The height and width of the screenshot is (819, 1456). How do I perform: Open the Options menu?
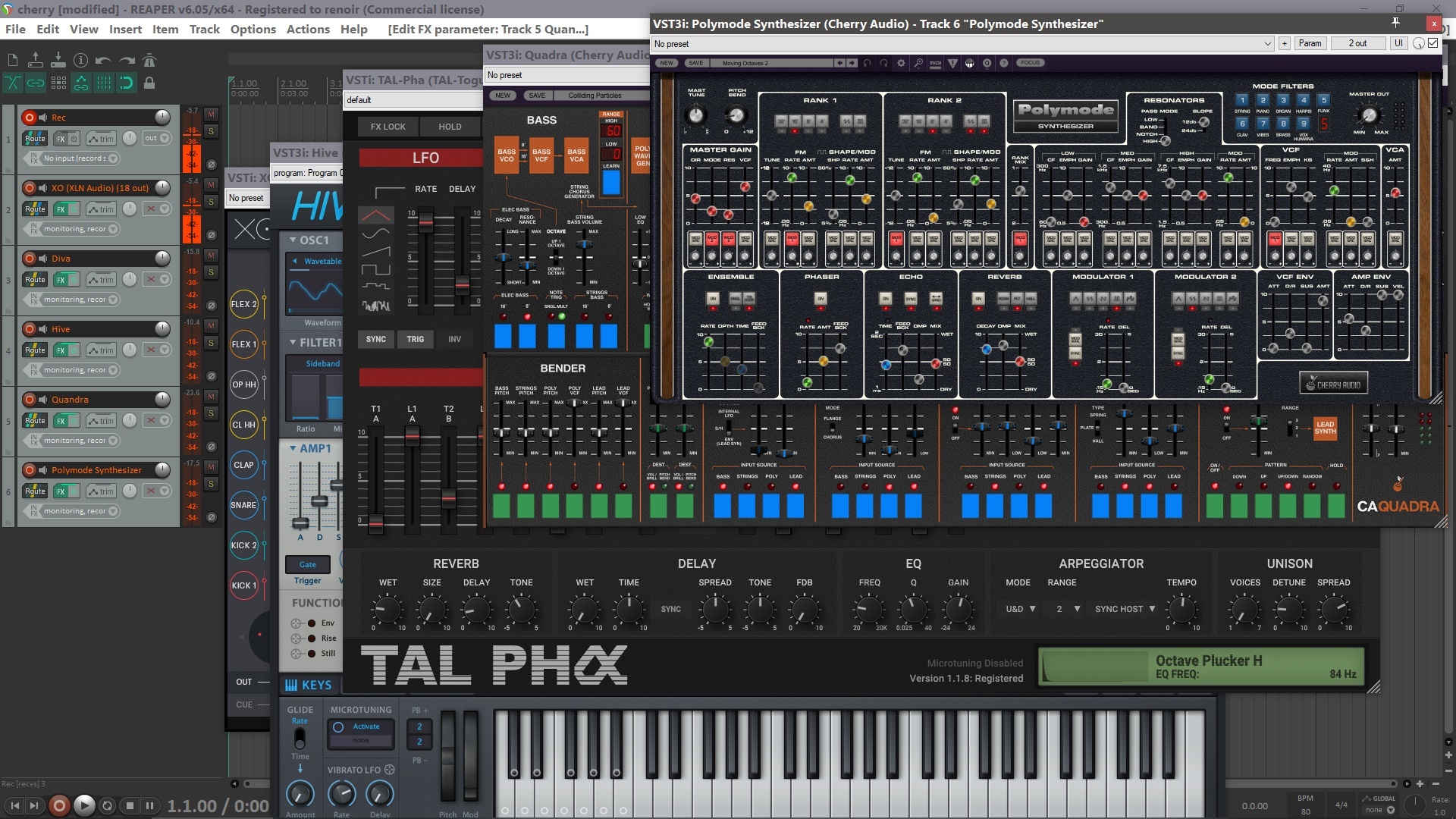(253, 29)
